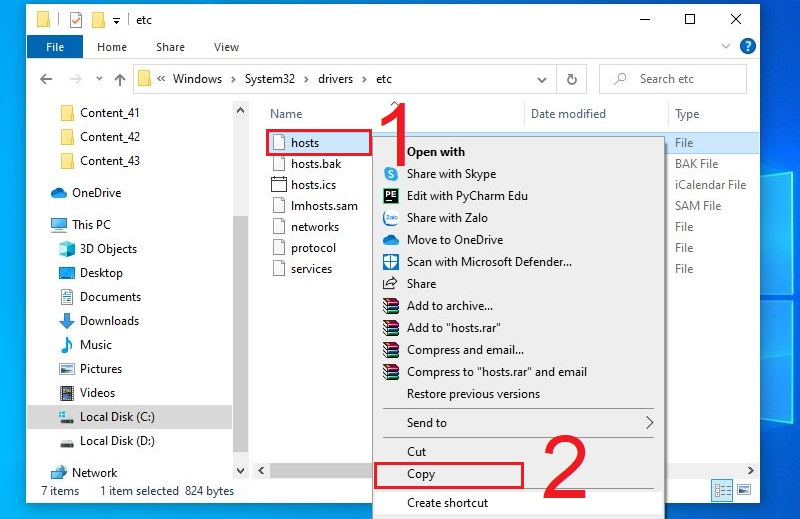Open the Share ribbon tab
This screenshot has height=519, width=800.
[170, 47]
